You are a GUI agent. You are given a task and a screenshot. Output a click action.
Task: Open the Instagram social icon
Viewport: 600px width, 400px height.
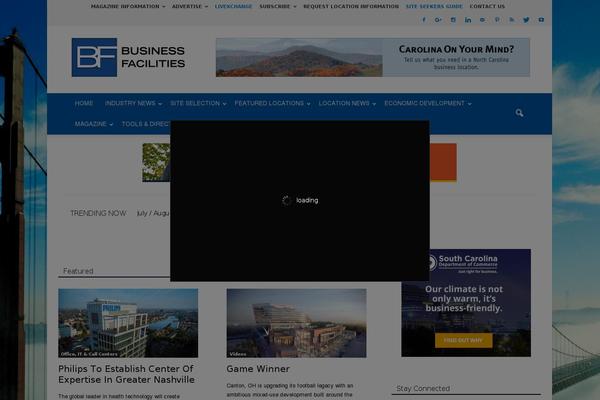(453, 20)
